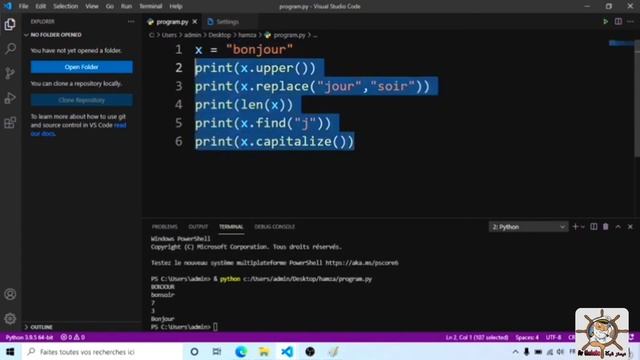
Task: Switch to the Settings editor tab
Action: tap(228, 22)
